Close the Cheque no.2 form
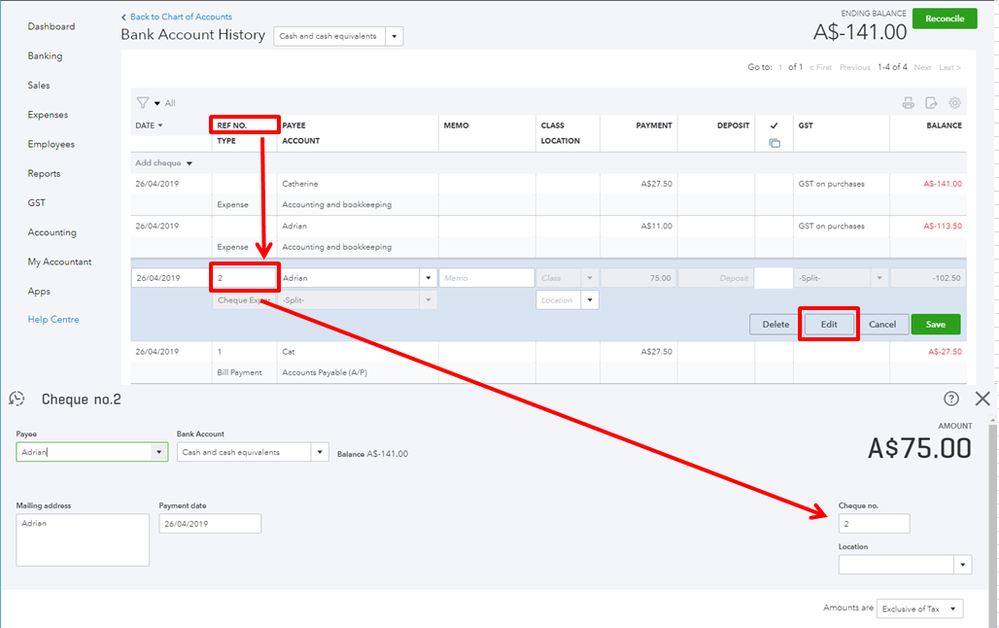This screenshot has width=999, height=628. pyautogui.click(x=982, y=399)
